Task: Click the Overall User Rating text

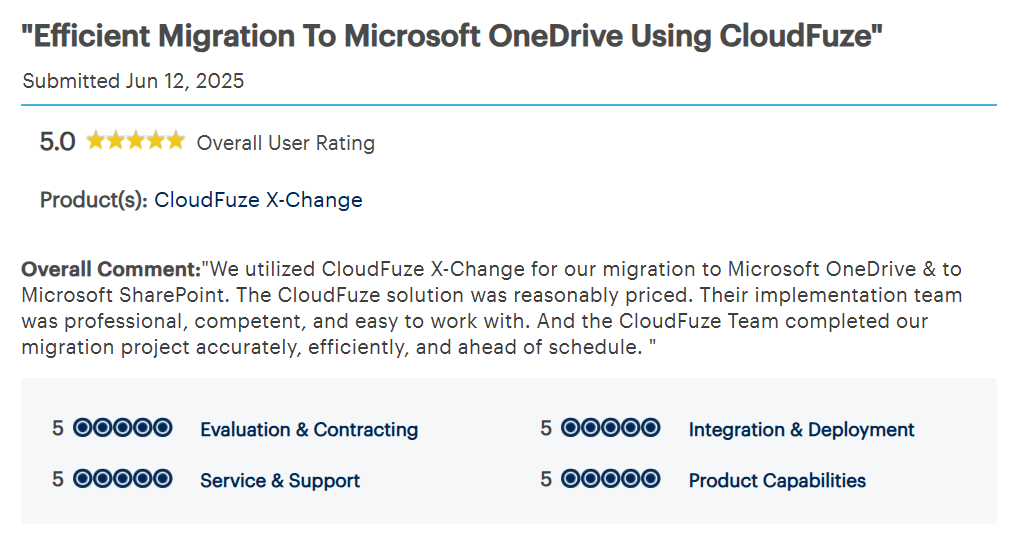Action: [285, 143]
